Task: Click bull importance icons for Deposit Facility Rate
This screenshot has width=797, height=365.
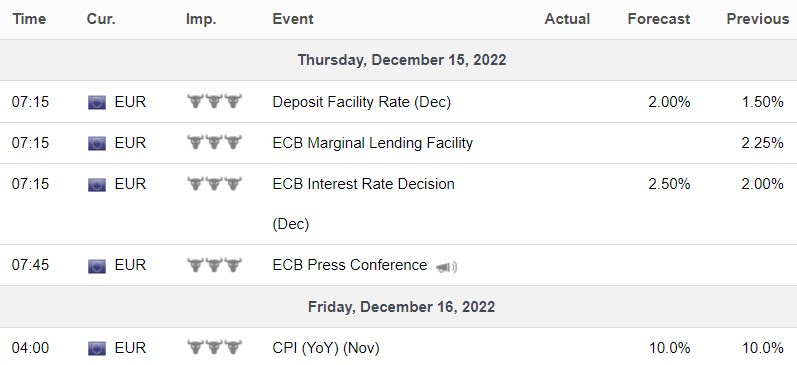Action: [214, 101]
